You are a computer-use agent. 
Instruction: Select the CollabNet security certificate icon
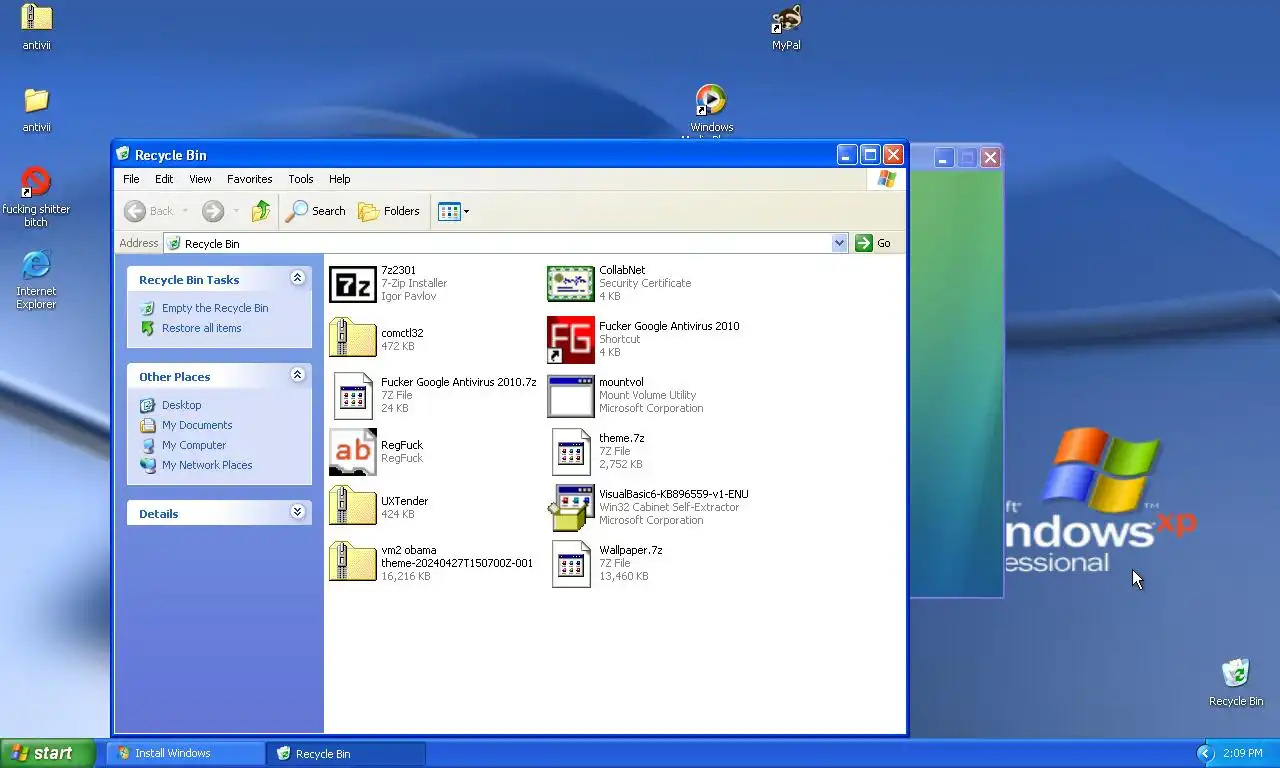(x=570, y=284)
